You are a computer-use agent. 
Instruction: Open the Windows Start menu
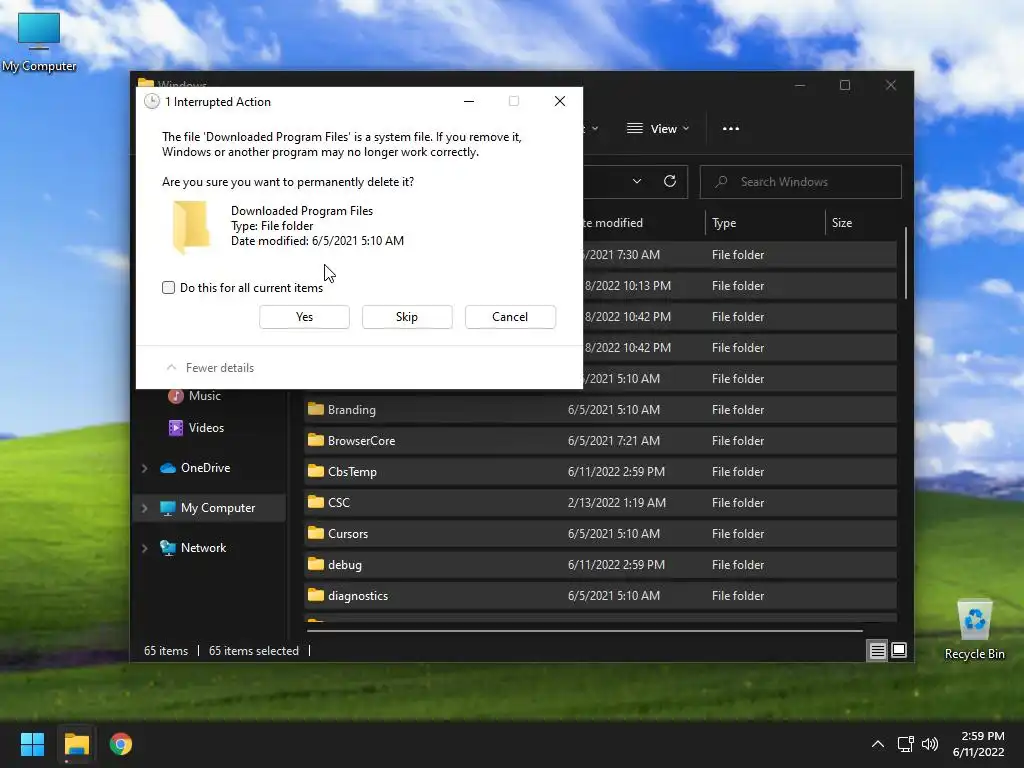(x=32, y=744)
